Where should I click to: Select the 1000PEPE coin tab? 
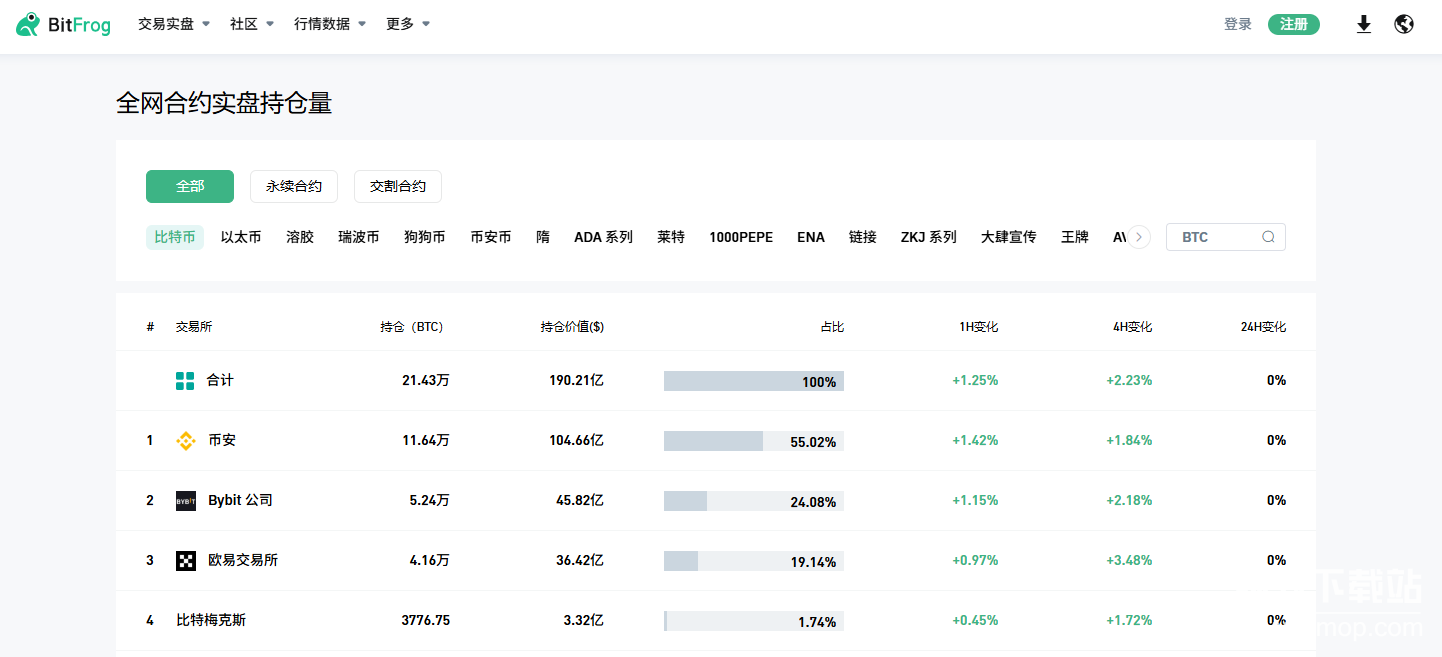click(741, 237)
